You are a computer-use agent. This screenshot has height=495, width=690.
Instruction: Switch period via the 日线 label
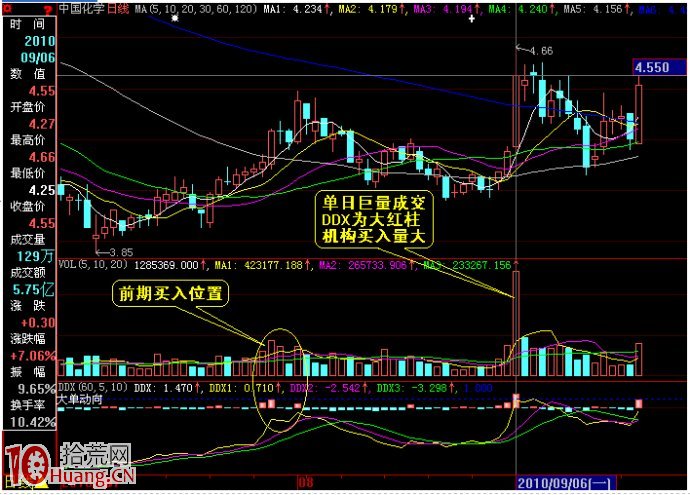[118, 8]
